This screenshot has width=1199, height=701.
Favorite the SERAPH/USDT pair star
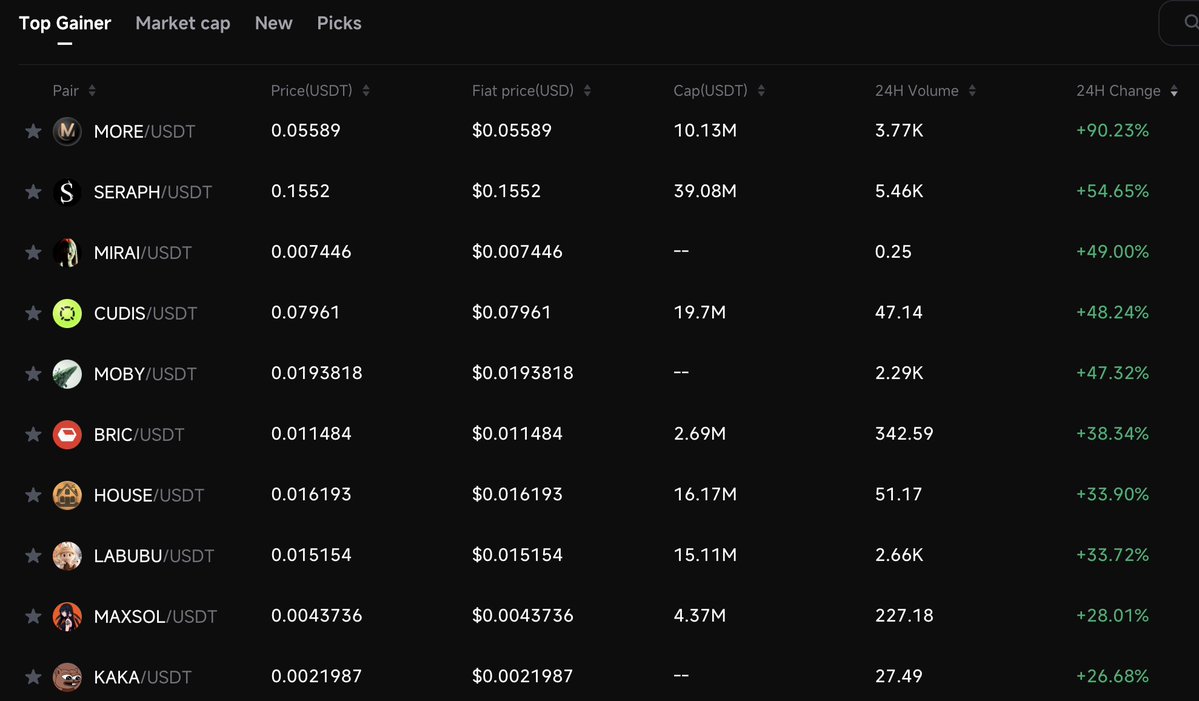pos(33,192)
